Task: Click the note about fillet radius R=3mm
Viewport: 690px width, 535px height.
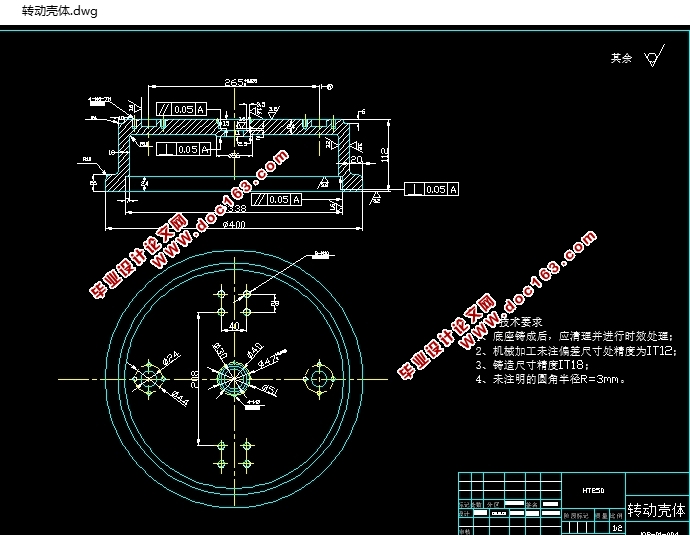Action: (x=550, y=379)
